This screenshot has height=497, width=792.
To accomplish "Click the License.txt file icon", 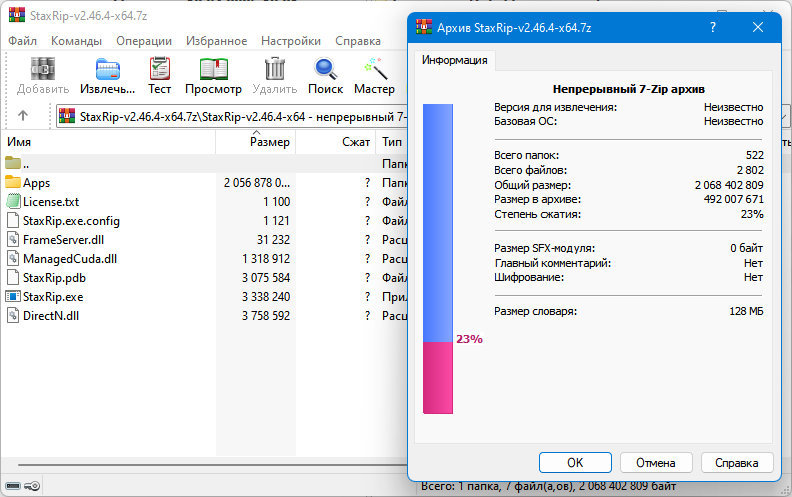I will click(13, 202).
